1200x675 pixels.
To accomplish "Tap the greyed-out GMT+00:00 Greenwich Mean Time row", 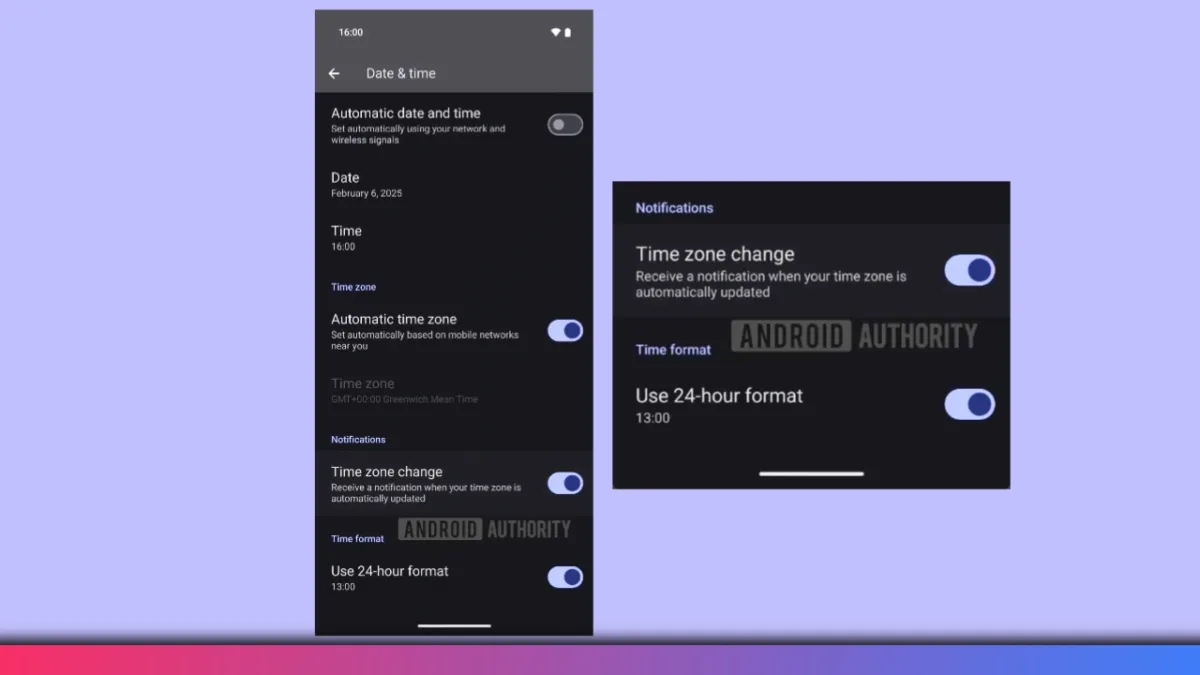I will point(404,390).
